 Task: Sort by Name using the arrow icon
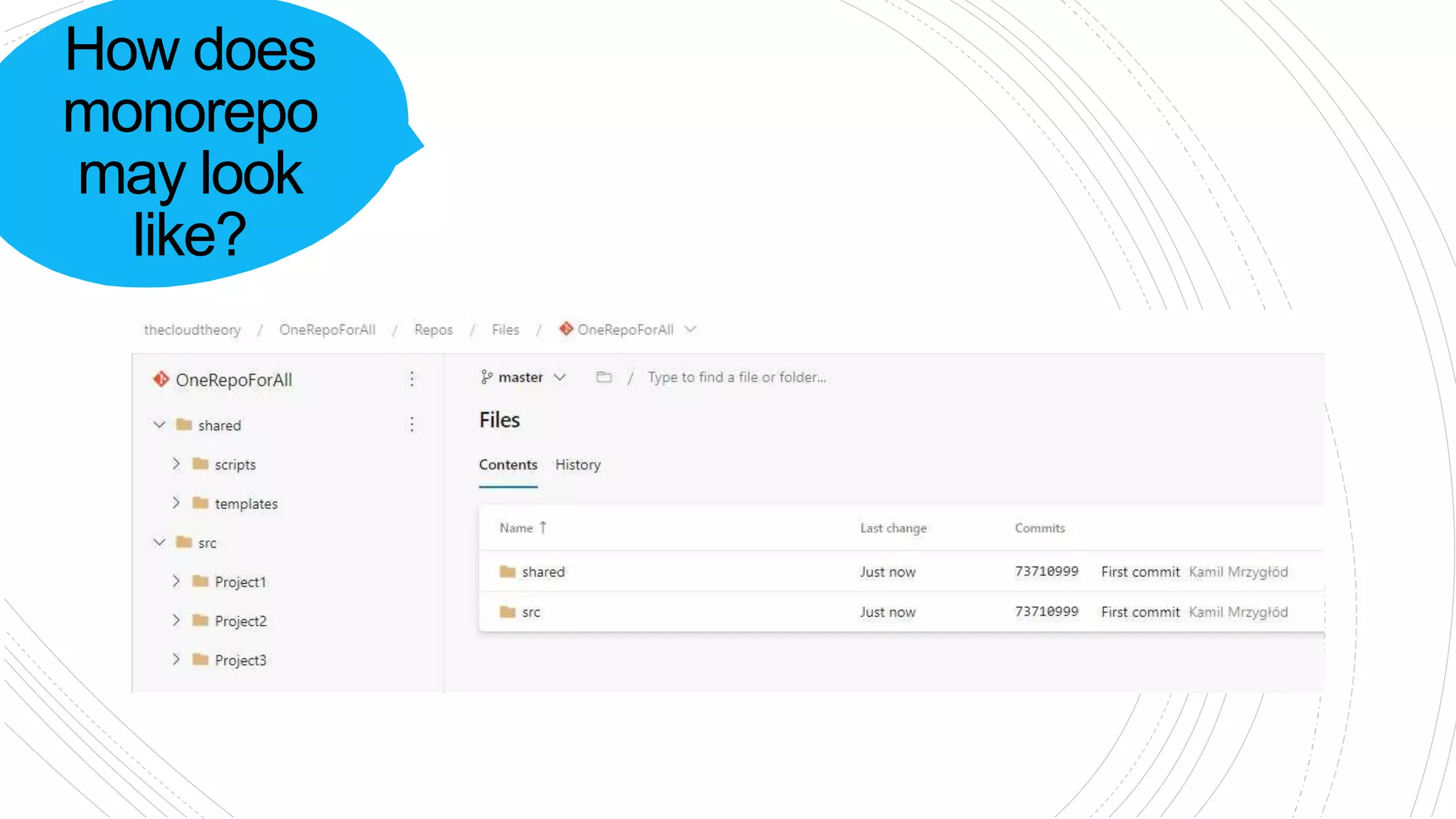[543, 528]
